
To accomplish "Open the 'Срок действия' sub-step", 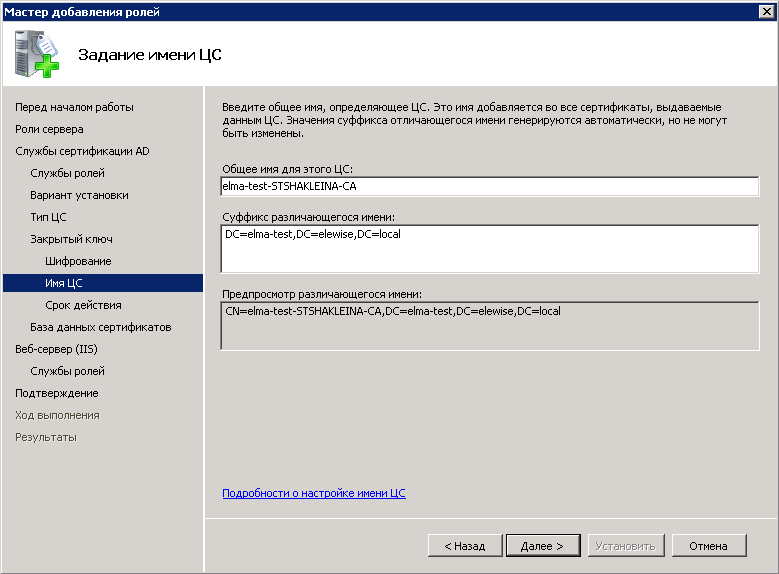I will click(83, 305).
